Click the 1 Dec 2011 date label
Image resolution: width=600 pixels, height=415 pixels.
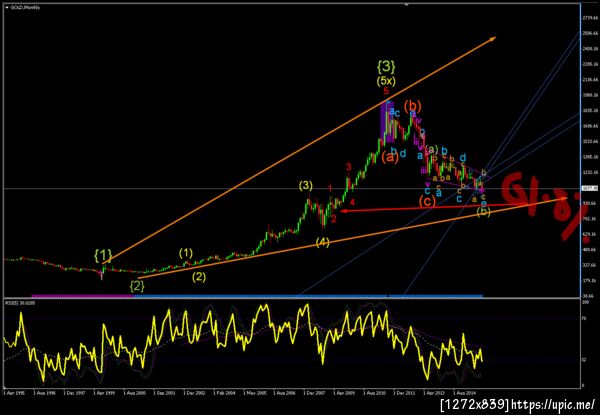(405, 392)
